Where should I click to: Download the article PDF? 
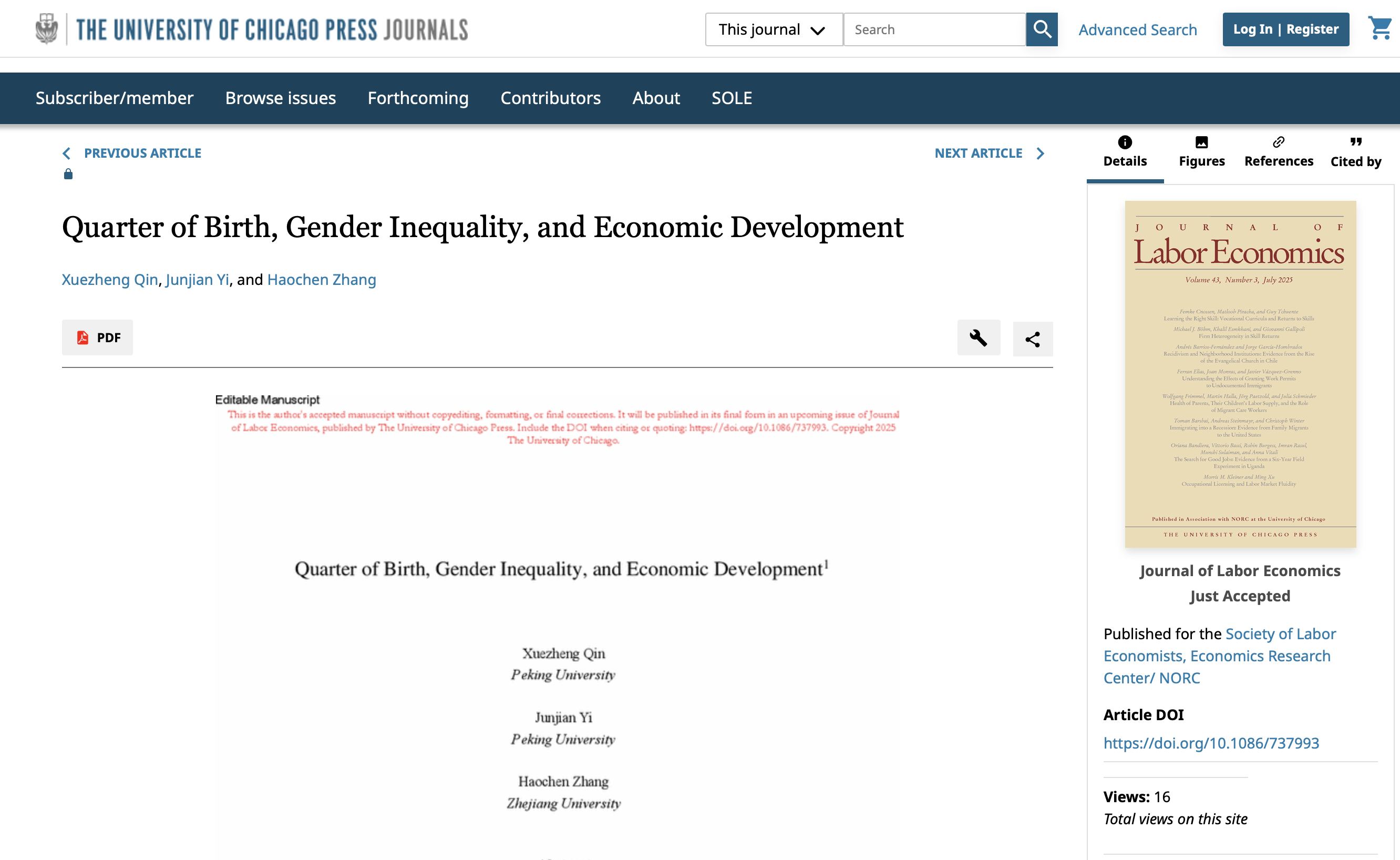97,338
